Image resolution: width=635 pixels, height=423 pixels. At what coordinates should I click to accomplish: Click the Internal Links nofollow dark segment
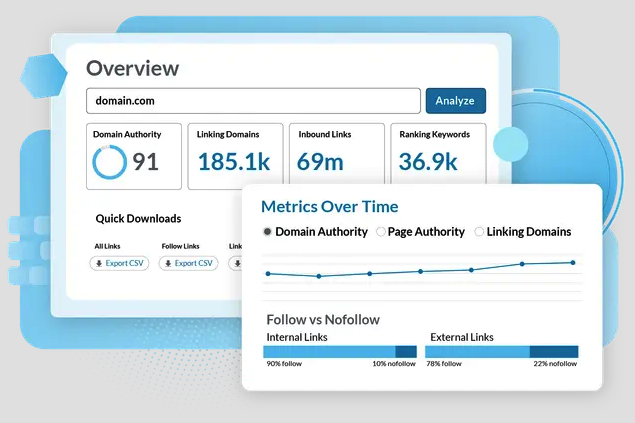[406, 351]
